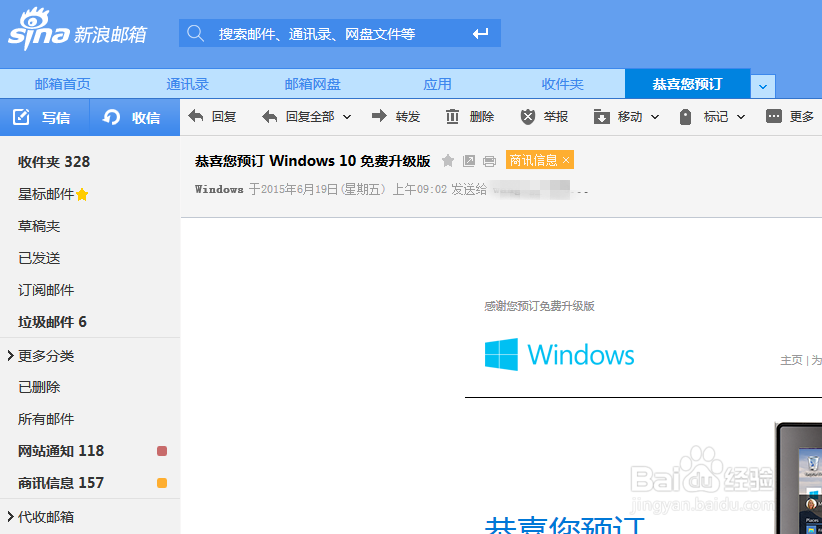Open the 邮箱网盘 tab

(x=312, y=84)
